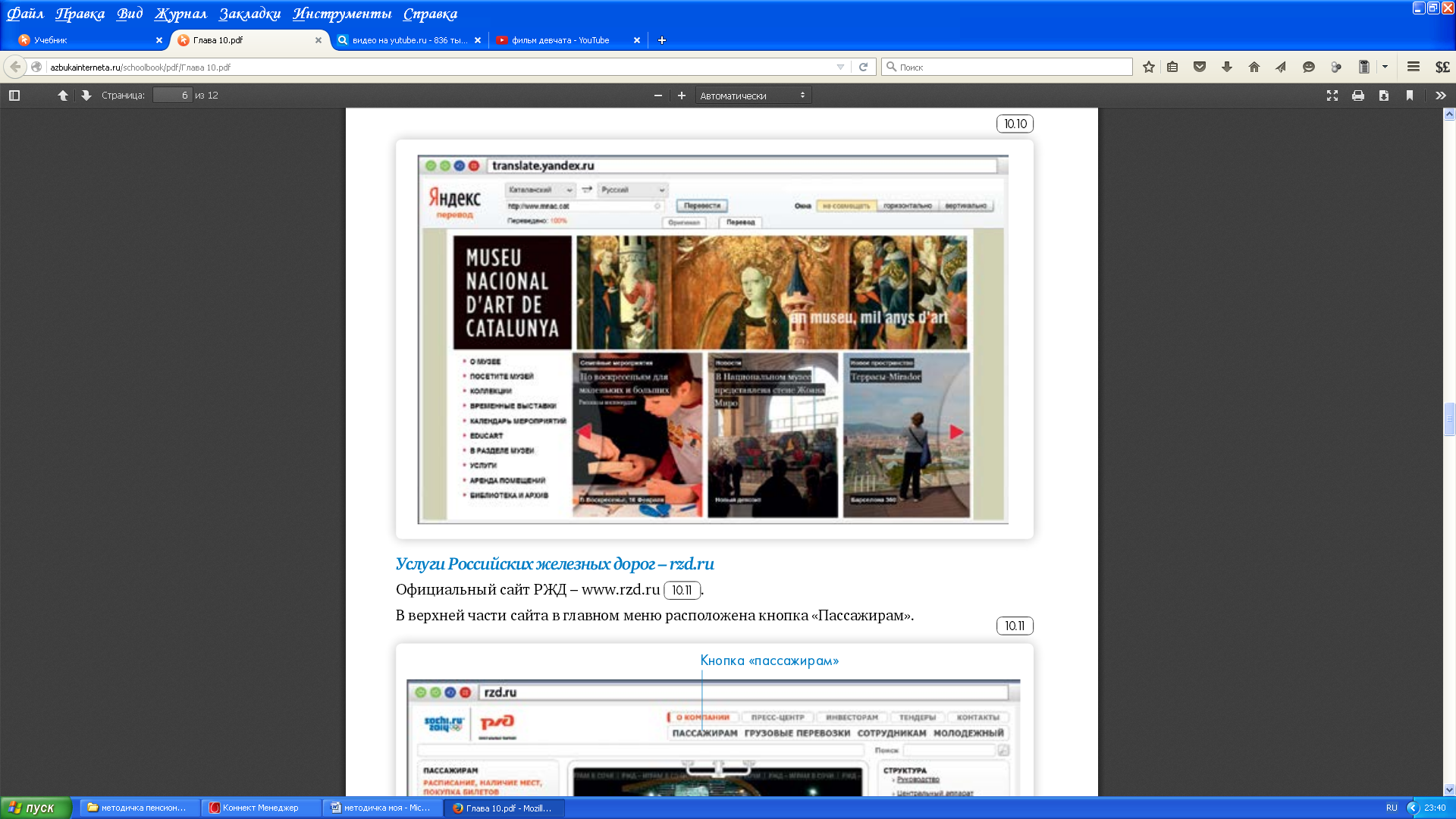The height and width of the screenshot is (819, 1456).
Task: Bookmark this page with star icon
Action: tap(1149, 67)
